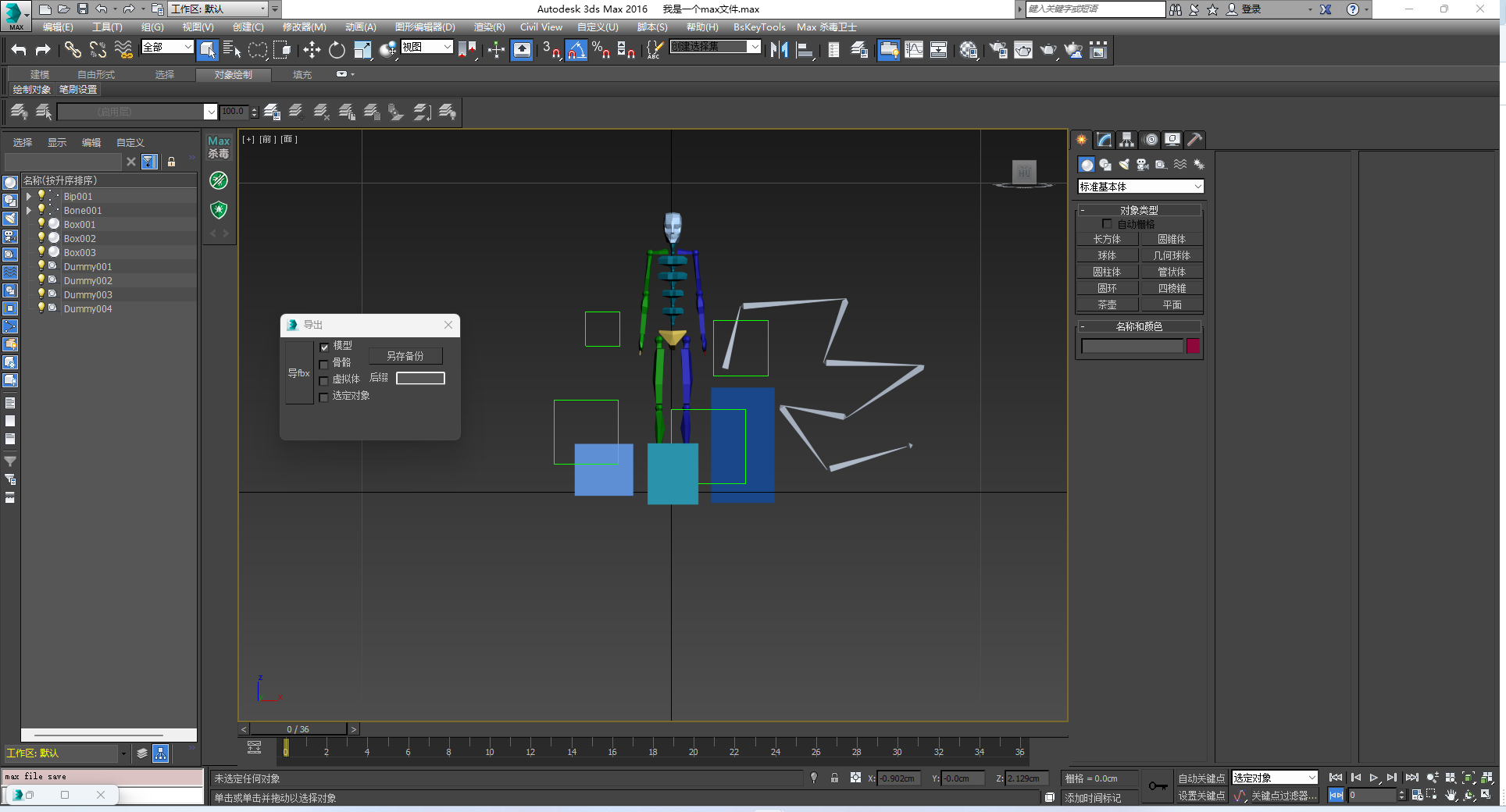Open the Modify panel tab

1104,140
